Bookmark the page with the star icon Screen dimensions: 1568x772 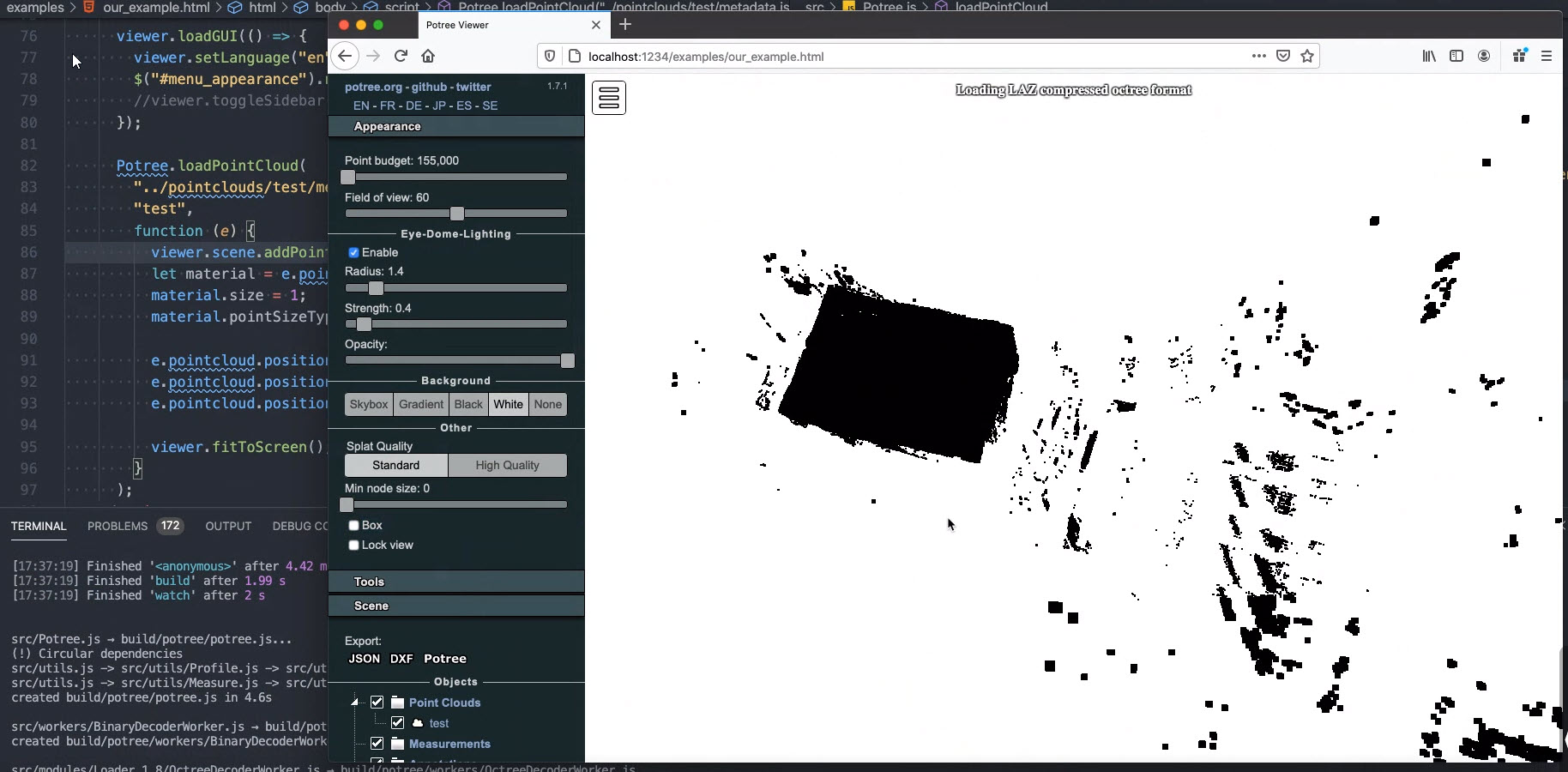[x=1308, y=57]
